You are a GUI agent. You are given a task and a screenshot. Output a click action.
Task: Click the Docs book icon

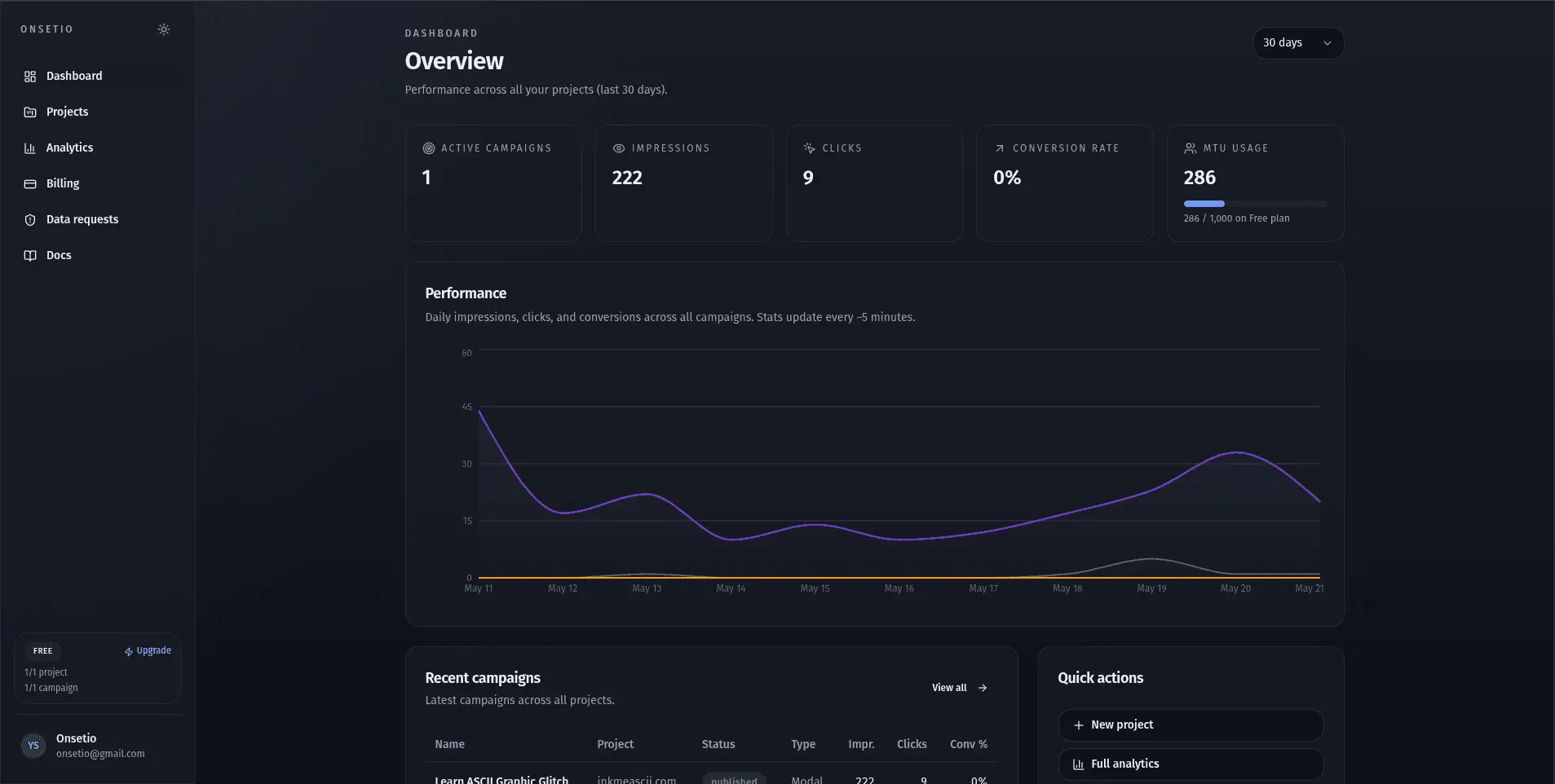coord(30,256)
